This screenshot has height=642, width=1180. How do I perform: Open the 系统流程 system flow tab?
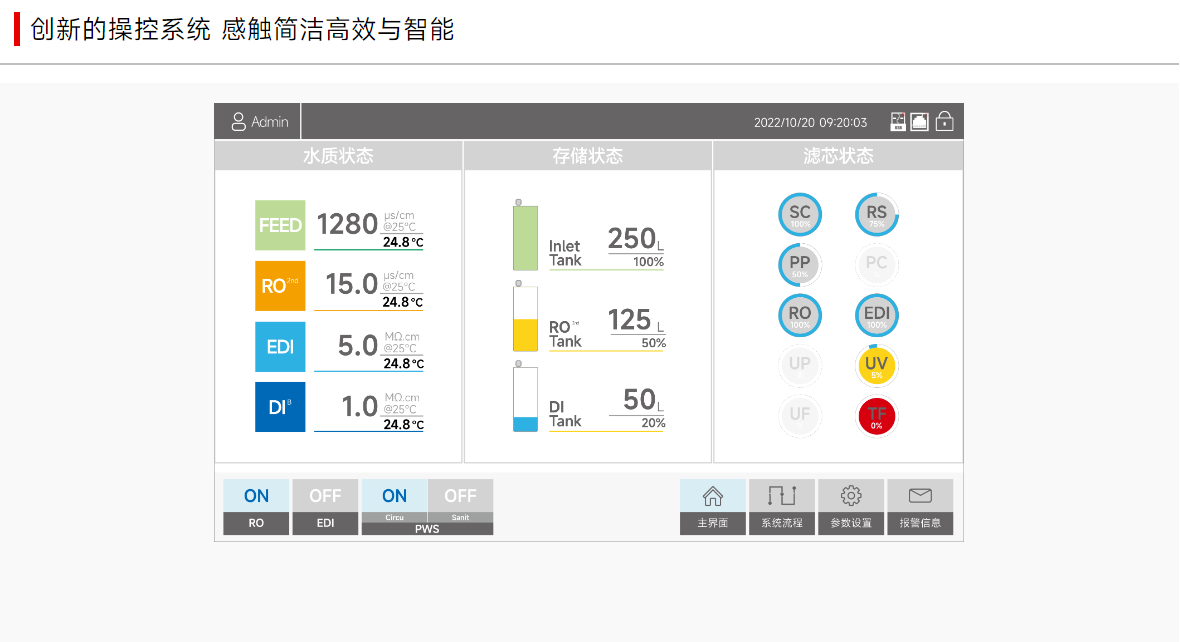(x=781, y=506)
